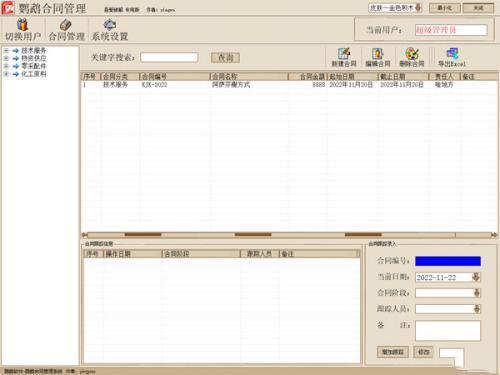
Task: Focus the 关键字搜索 input field
Action: pyautogui.click(x=169, y=57)
